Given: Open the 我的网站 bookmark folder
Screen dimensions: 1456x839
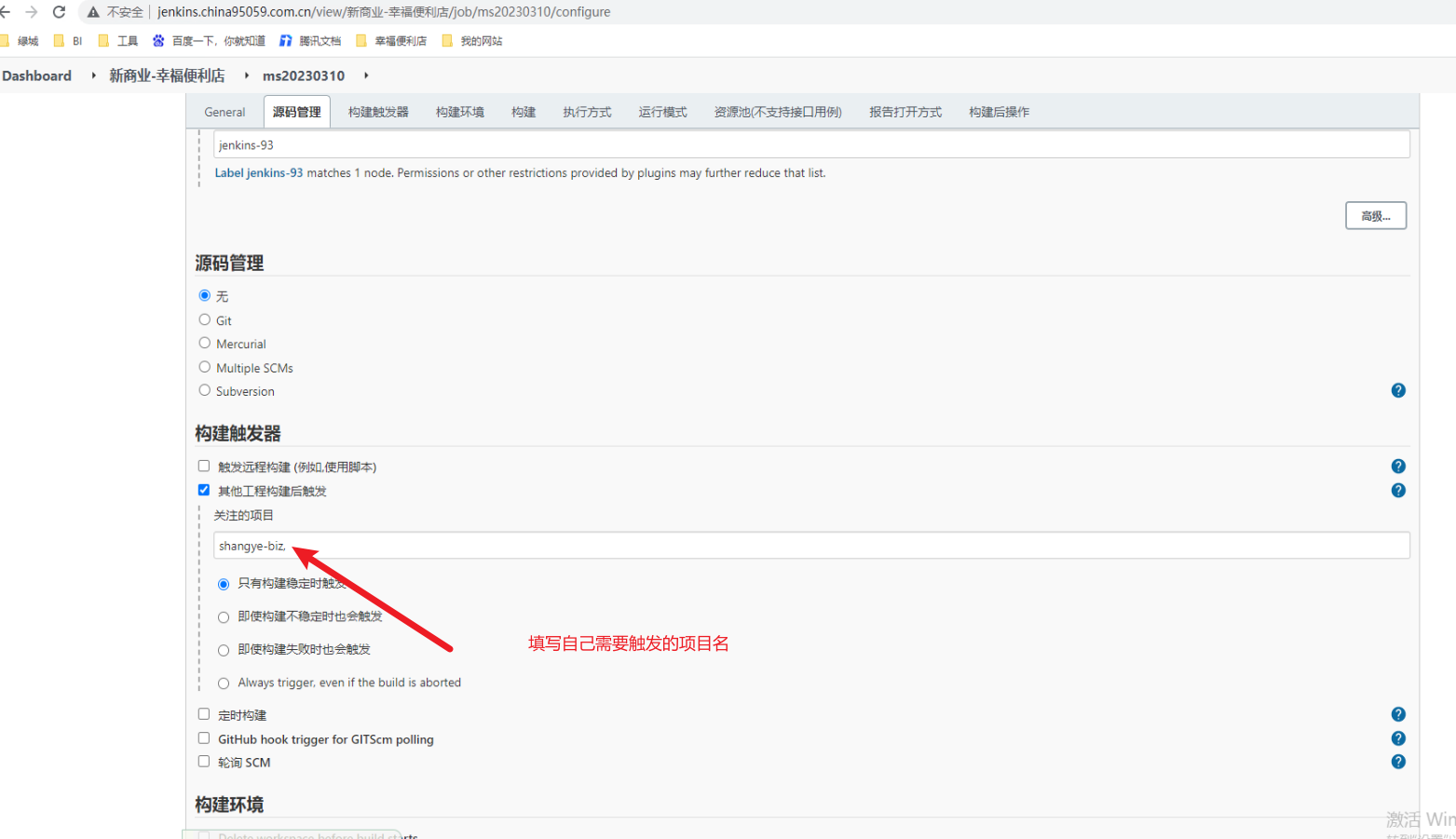Looking at the screenshot, I should (x=471, y=41).
